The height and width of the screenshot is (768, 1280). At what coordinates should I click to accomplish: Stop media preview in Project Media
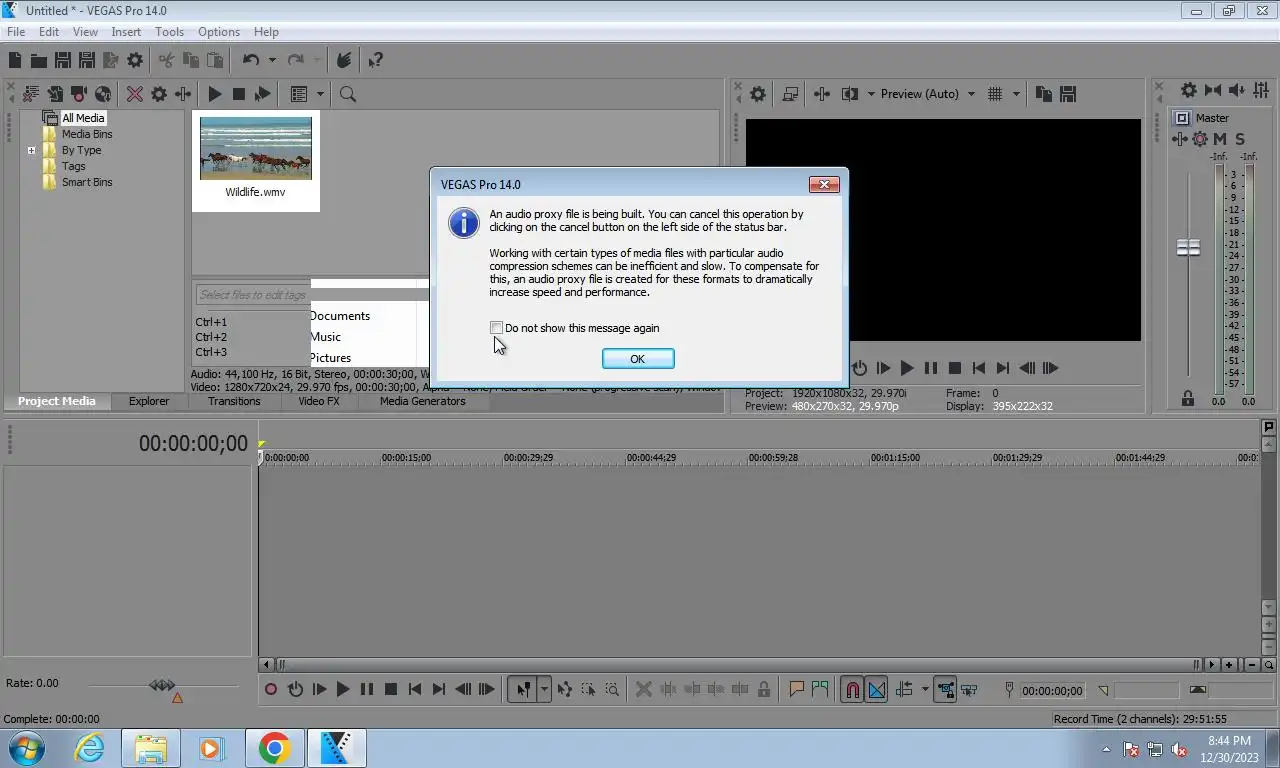click(238, 94)
